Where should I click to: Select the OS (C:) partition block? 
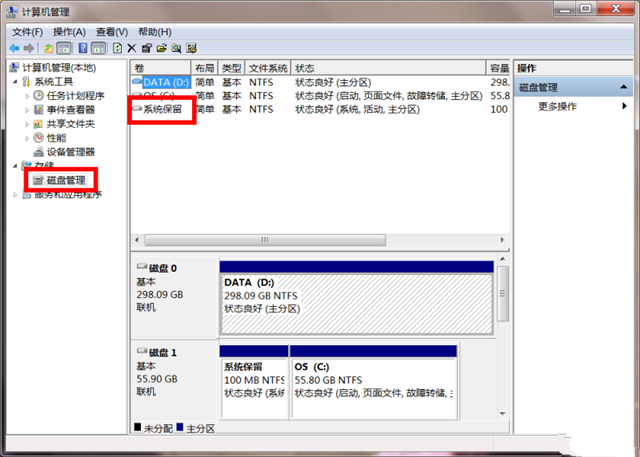point(372,380)
